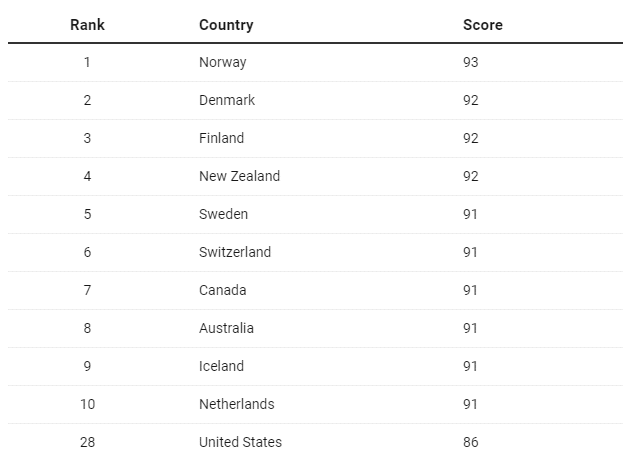Click the Score column header
Screen dimensions: 632x468
click(x=482, y=24)
